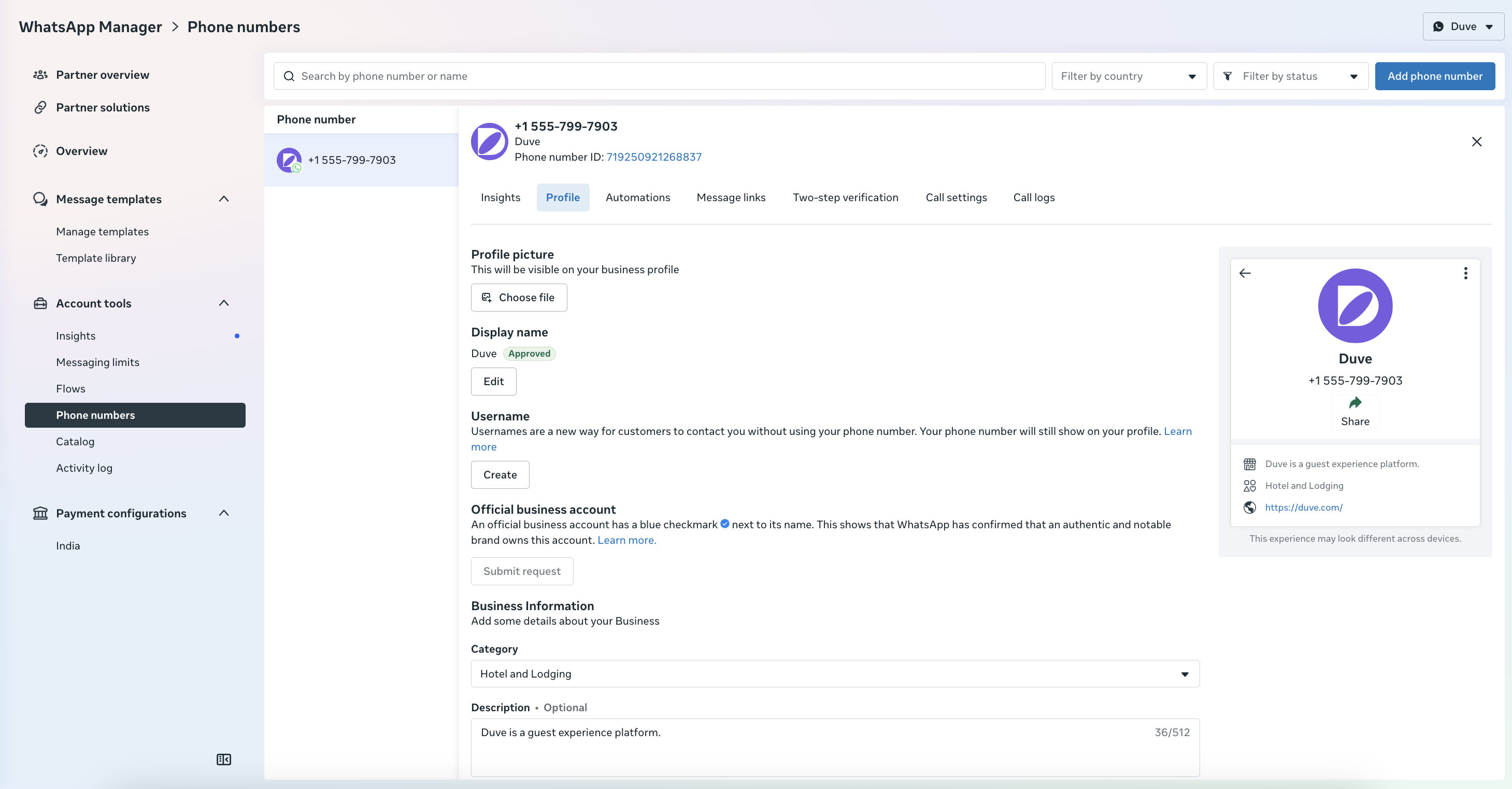Switch to the Call settings tab
The height and width of the screenshot is (789, 1512).
coord(956,198)
